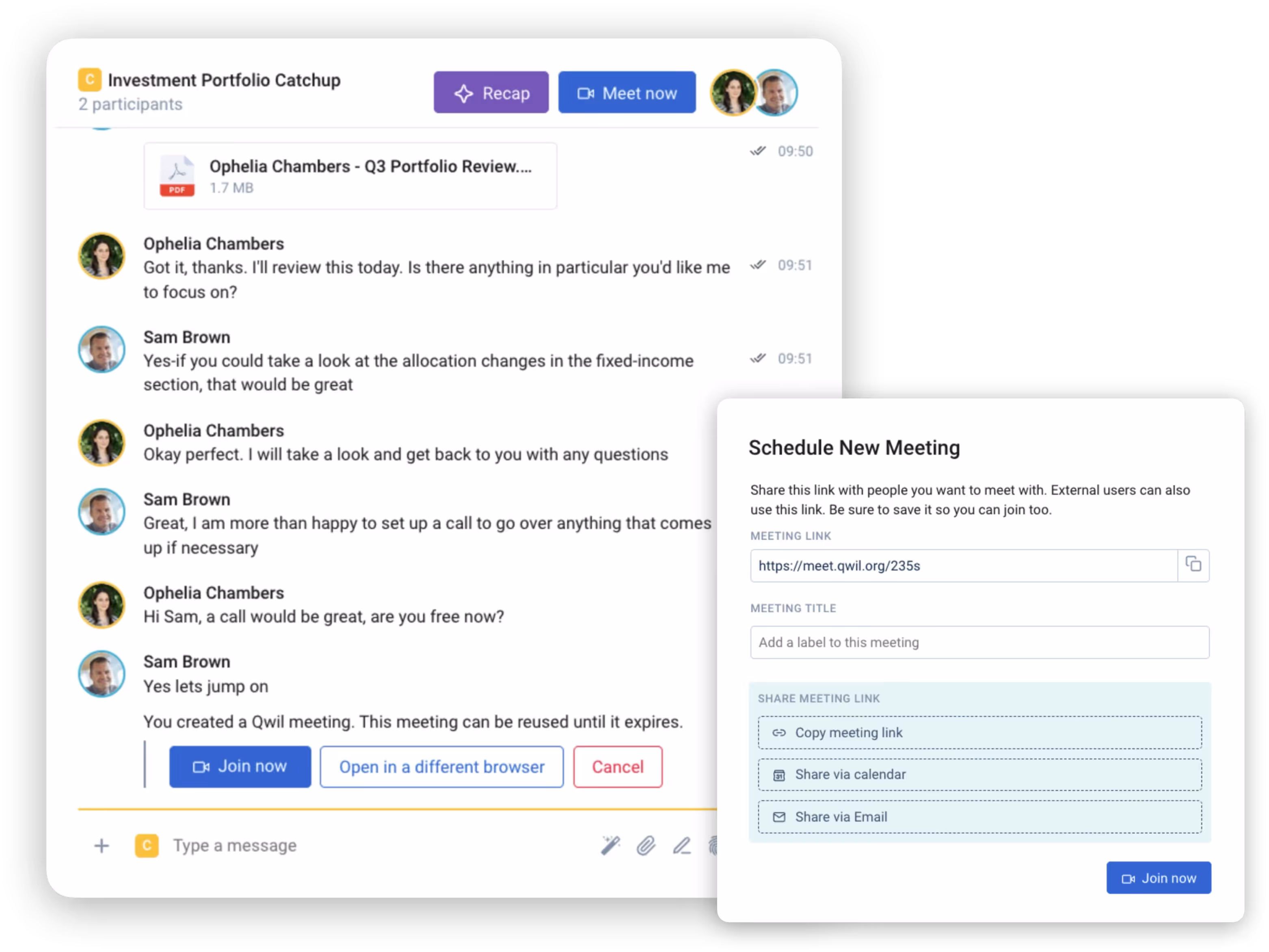Click the plus icon beside message box
This screenshot has width=1269, height=952.
(102, 845)
